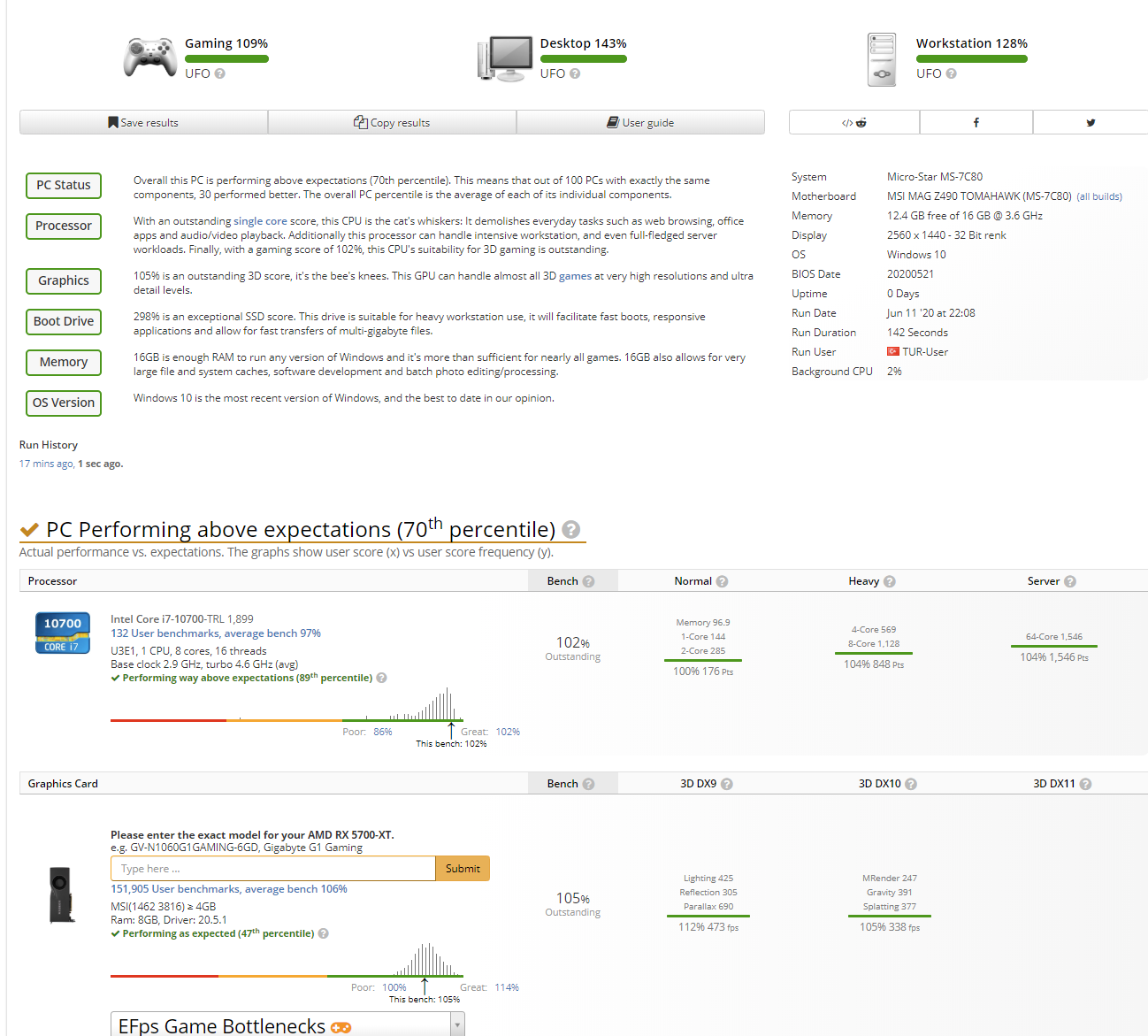The image size is (1148, 1036).
Task: Open help icon next to Gaming UFO
Action: point(220,73)
